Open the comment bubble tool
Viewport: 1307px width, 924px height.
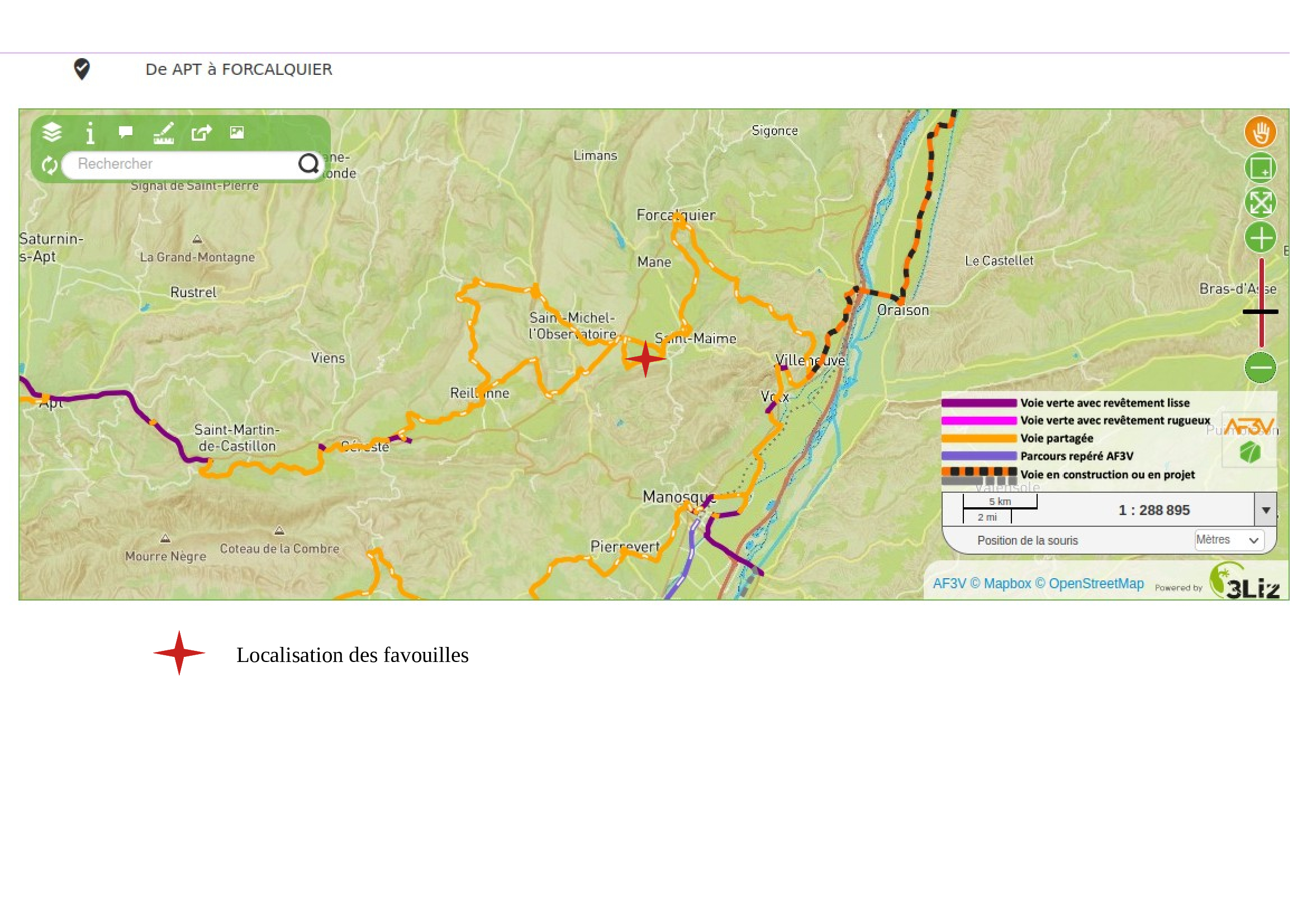tap(126, 132)
